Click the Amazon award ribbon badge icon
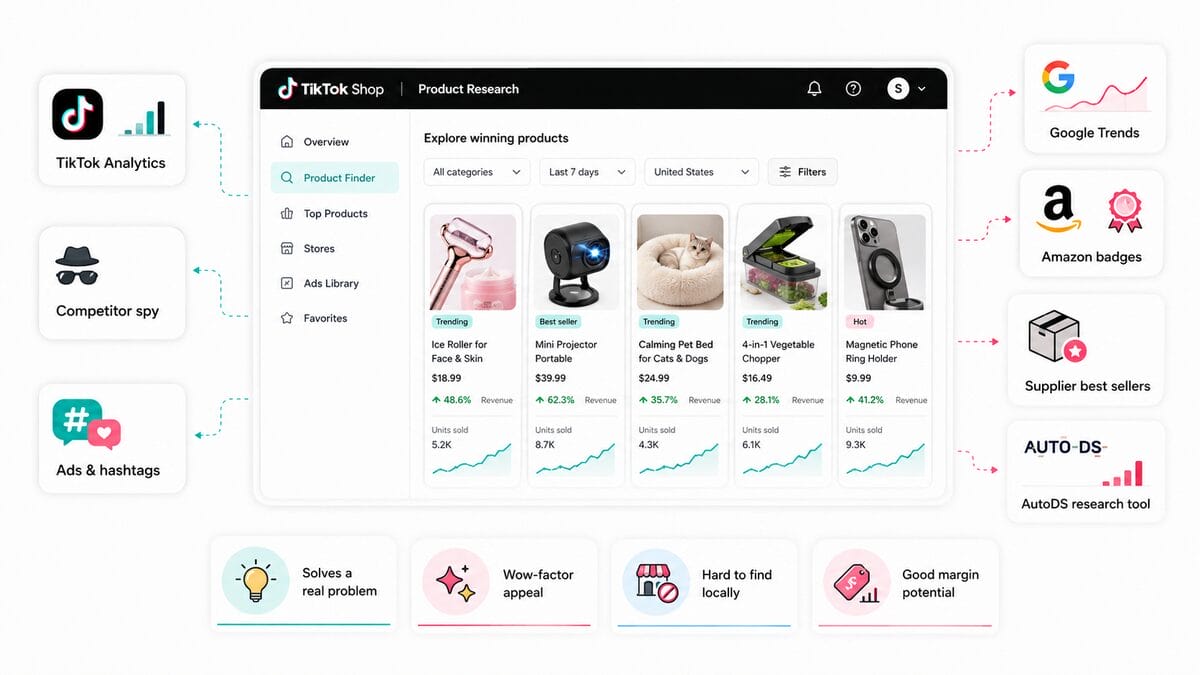Viewport: 1200px width, 675px height. coord(1125,210)
